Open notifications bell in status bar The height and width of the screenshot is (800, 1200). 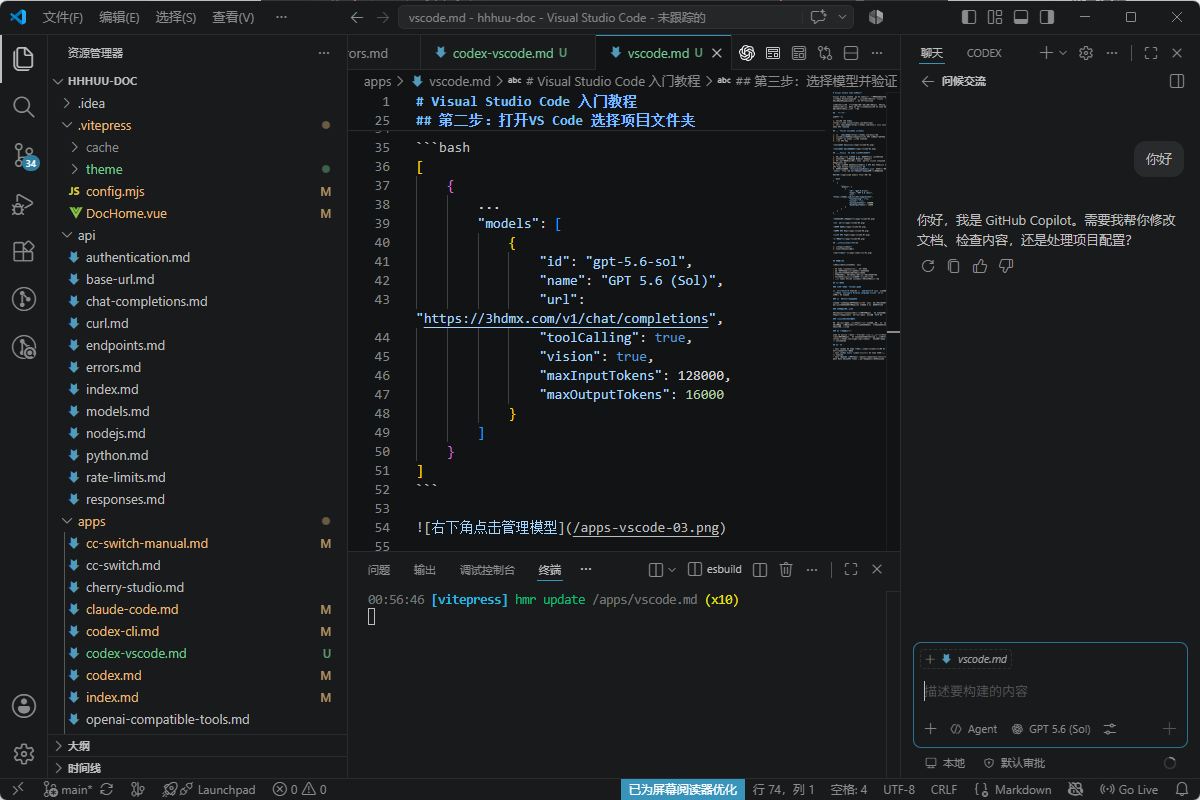(1180, 789)
